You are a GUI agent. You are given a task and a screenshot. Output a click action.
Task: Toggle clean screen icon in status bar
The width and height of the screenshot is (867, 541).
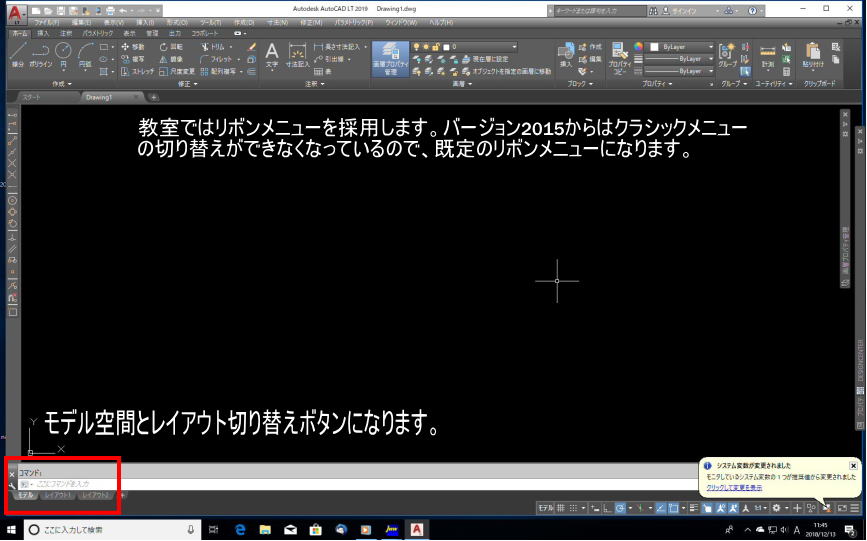coord(842,508)
